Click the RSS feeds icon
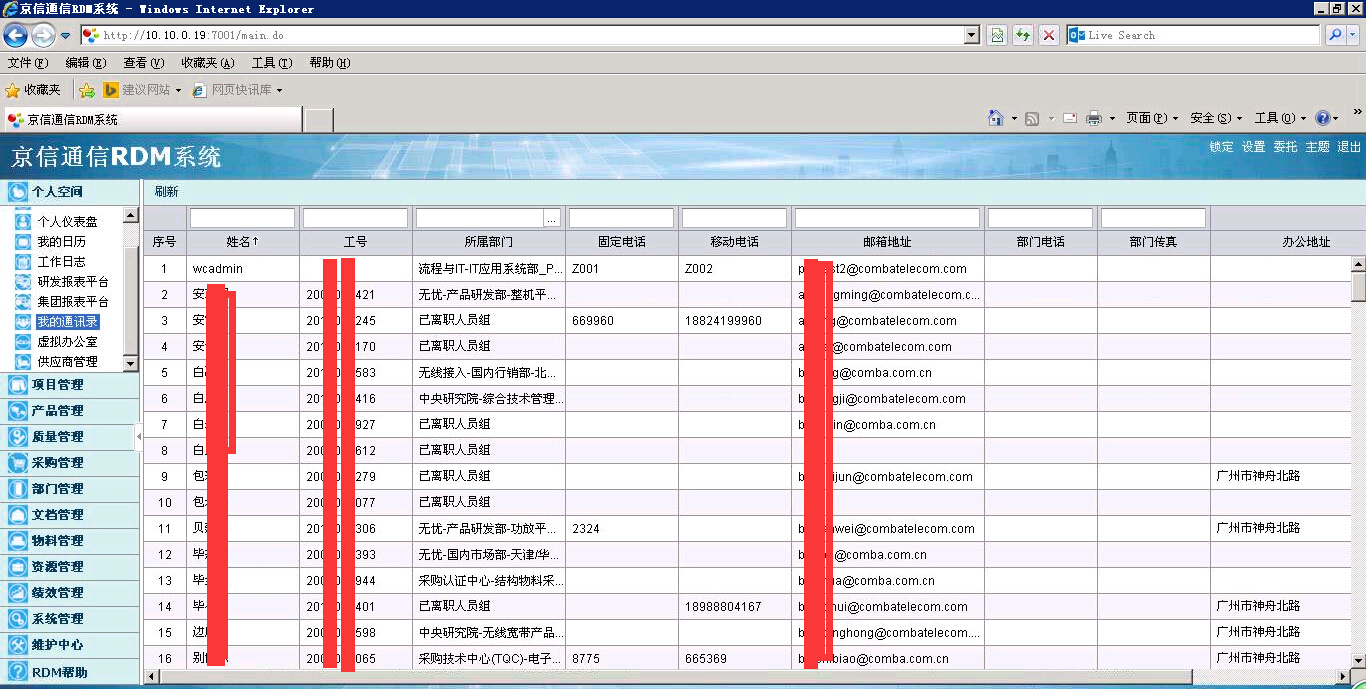The width and height of the screenshot is (1366, 689). pos(1032,118)
